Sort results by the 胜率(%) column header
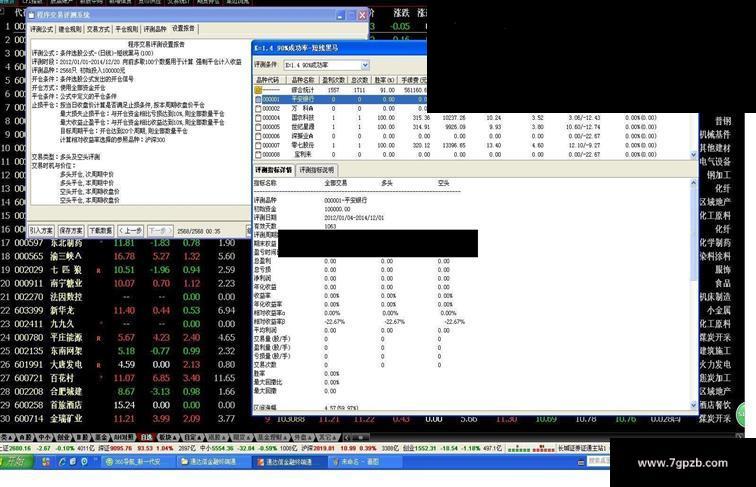The width and height of the screenshot is (756, 487). [385, 80]
